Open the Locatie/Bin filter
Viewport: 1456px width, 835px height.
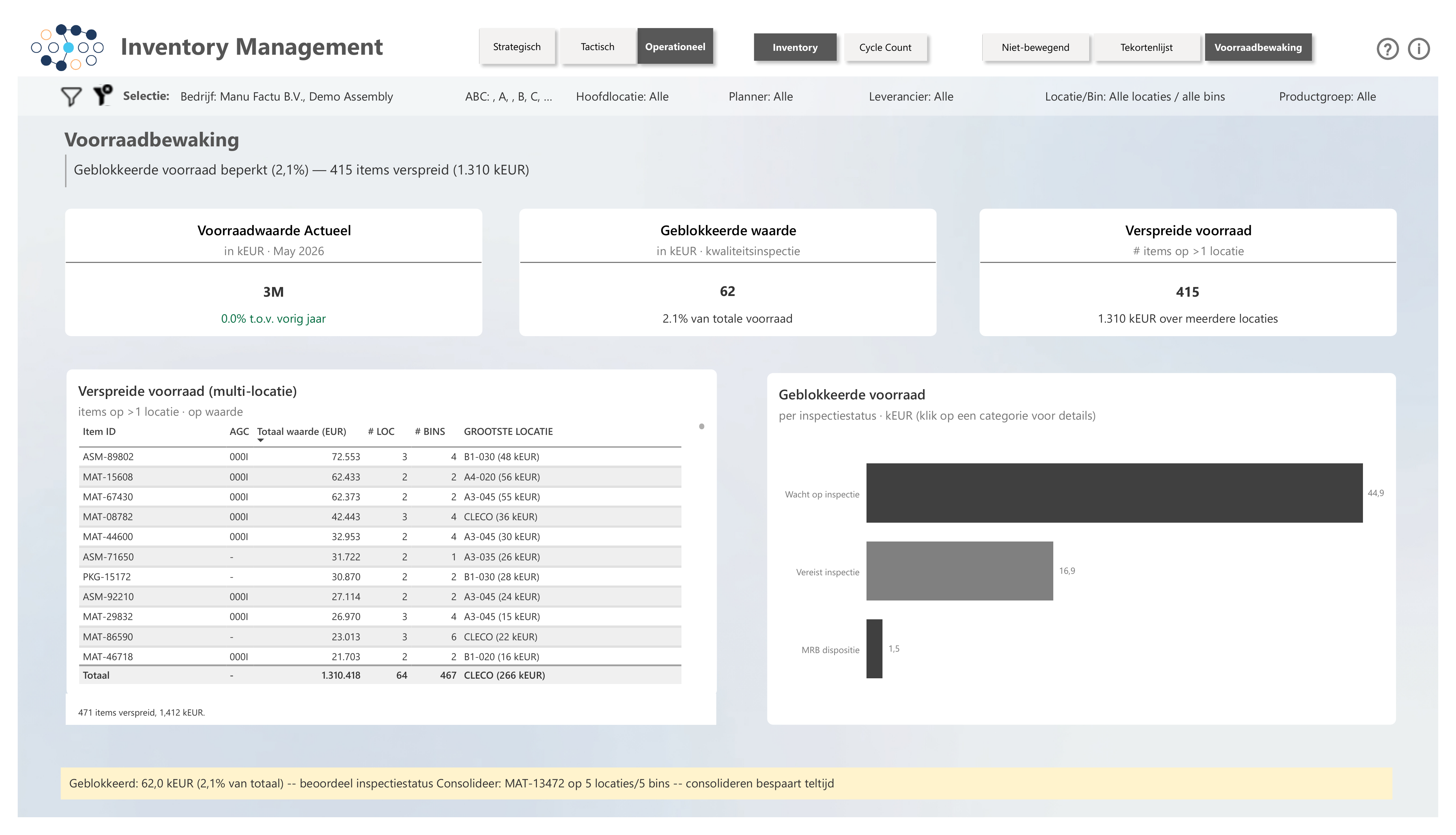click(x=1135, y=96)
